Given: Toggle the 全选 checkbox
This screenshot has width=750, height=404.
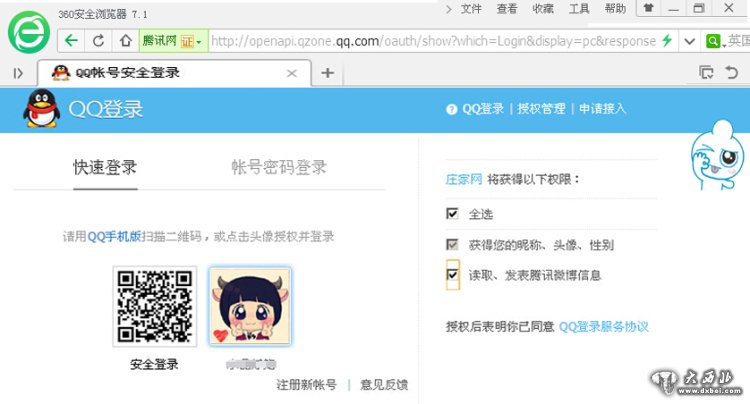Looking at the screenshot, I should (x=453, y=214).
